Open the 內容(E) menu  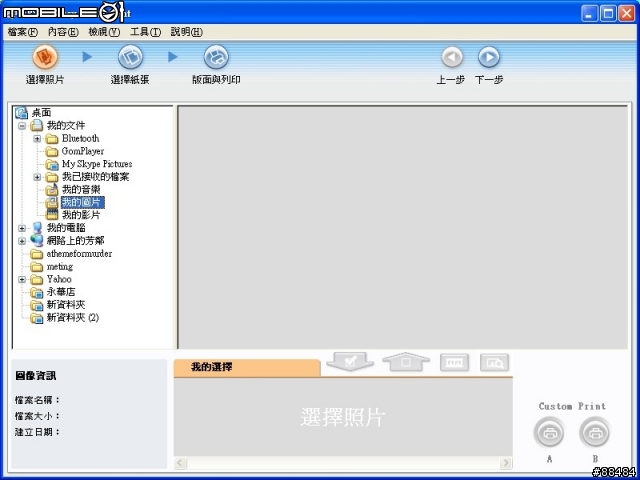point(63,32)
